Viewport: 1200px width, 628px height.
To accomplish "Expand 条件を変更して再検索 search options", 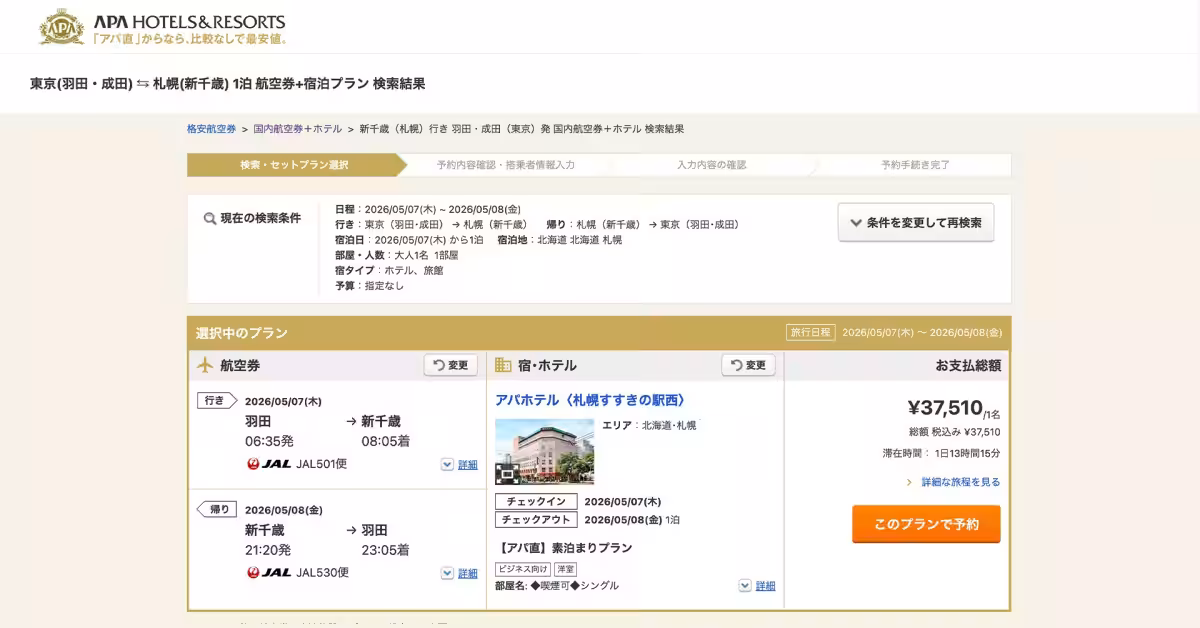I will click(915, 223).
